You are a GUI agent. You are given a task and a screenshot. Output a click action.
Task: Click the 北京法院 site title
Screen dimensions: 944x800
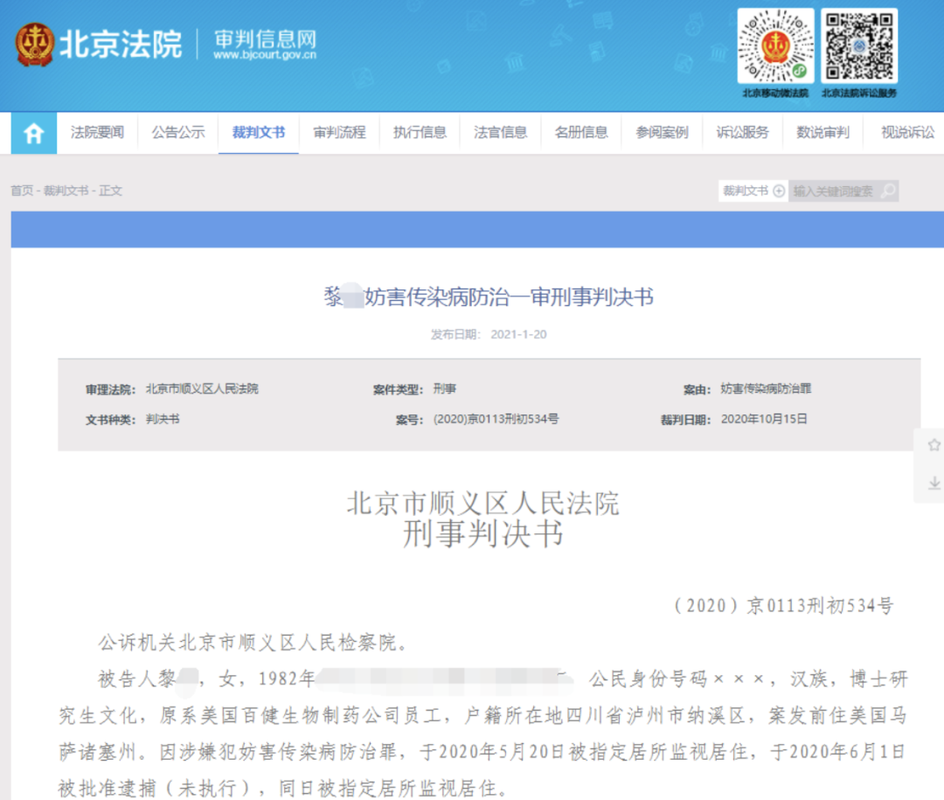click(120, 45)
